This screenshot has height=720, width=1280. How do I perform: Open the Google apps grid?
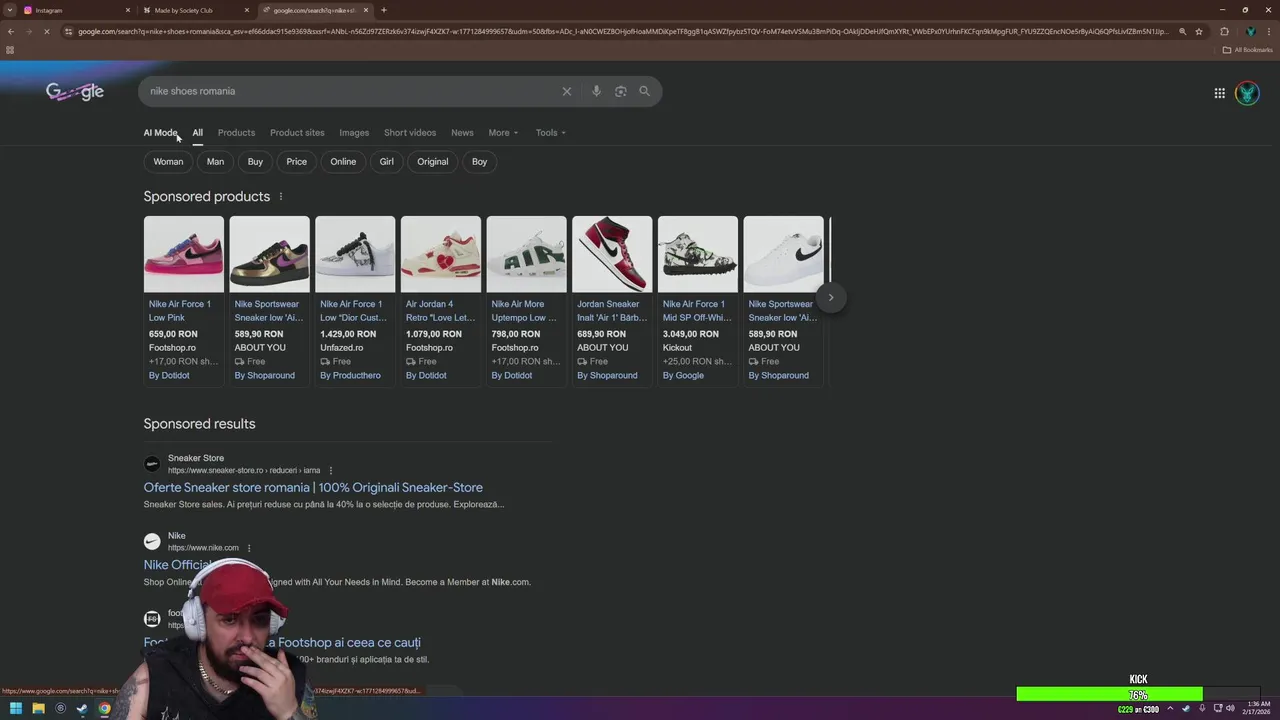tap(1220, 93)
